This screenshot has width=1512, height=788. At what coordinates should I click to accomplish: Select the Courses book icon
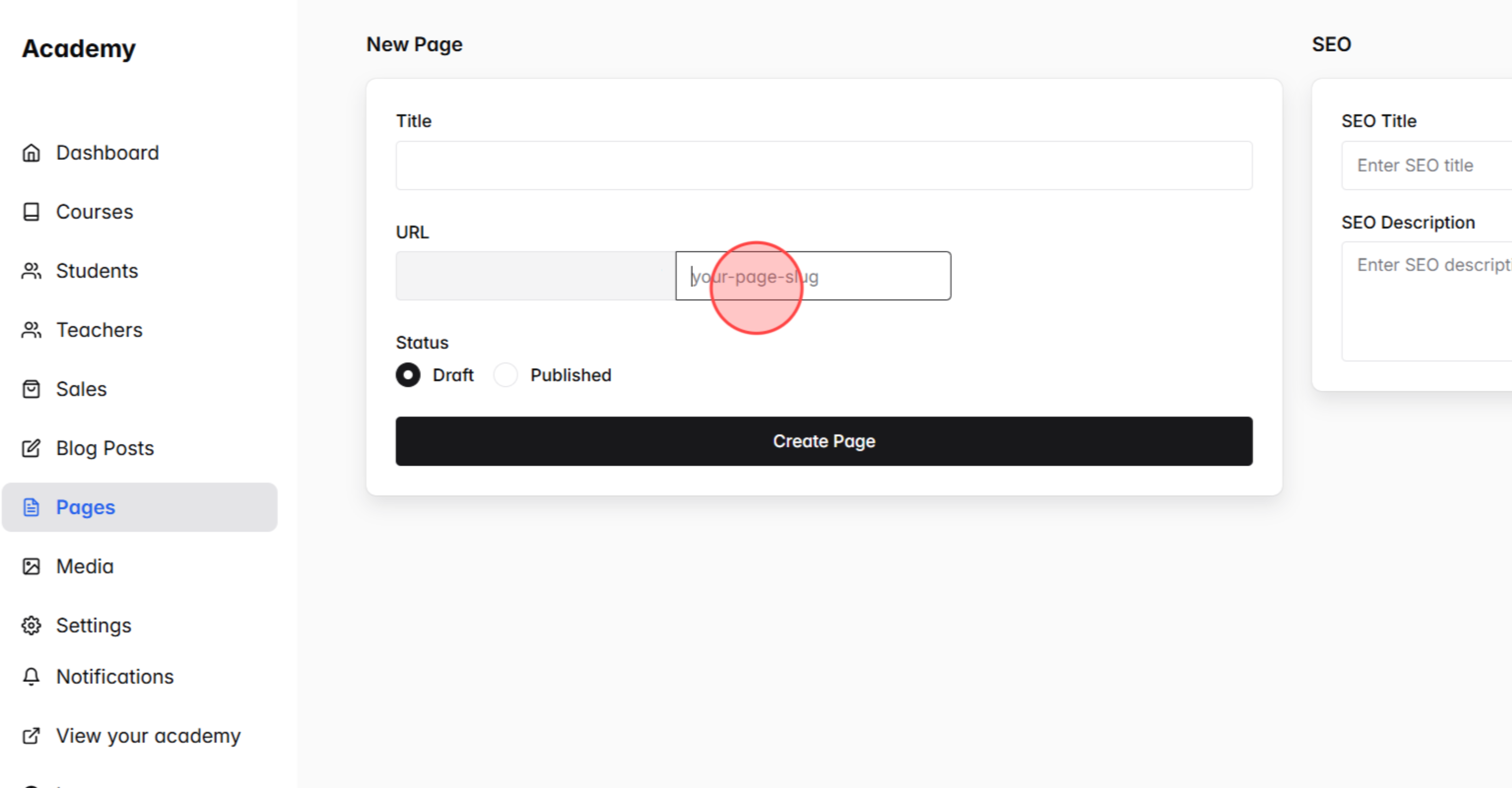[x=32, y=212]
